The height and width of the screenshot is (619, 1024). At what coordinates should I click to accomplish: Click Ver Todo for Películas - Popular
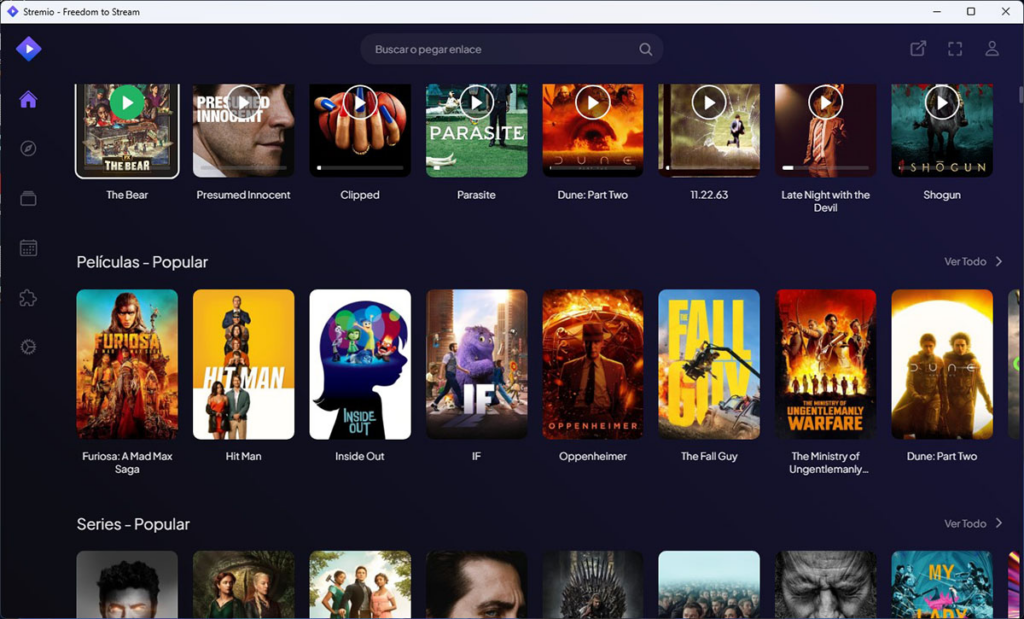[965, 262]
